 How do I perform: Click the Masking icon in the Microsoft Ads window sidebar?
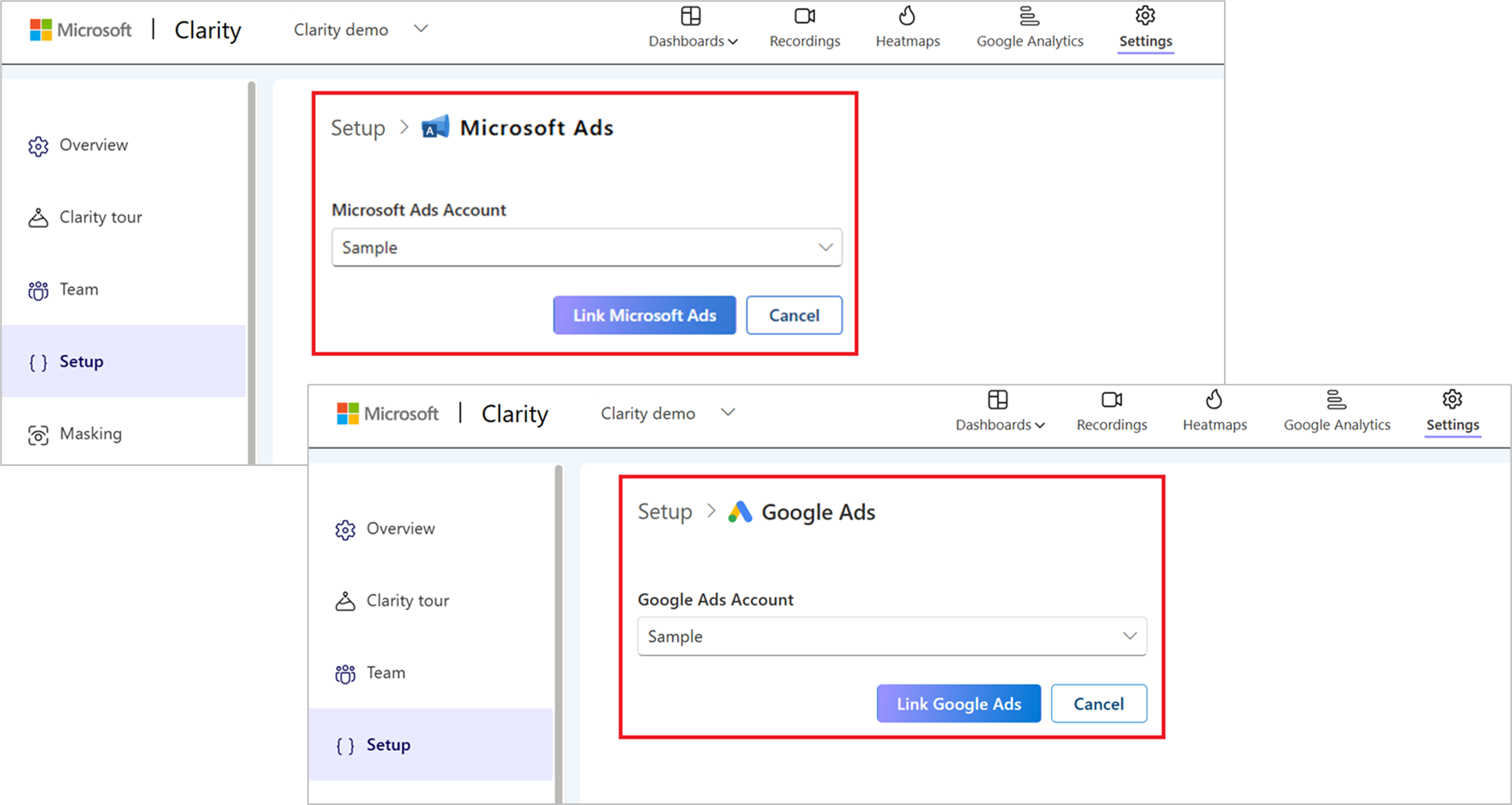coord(38,435)
